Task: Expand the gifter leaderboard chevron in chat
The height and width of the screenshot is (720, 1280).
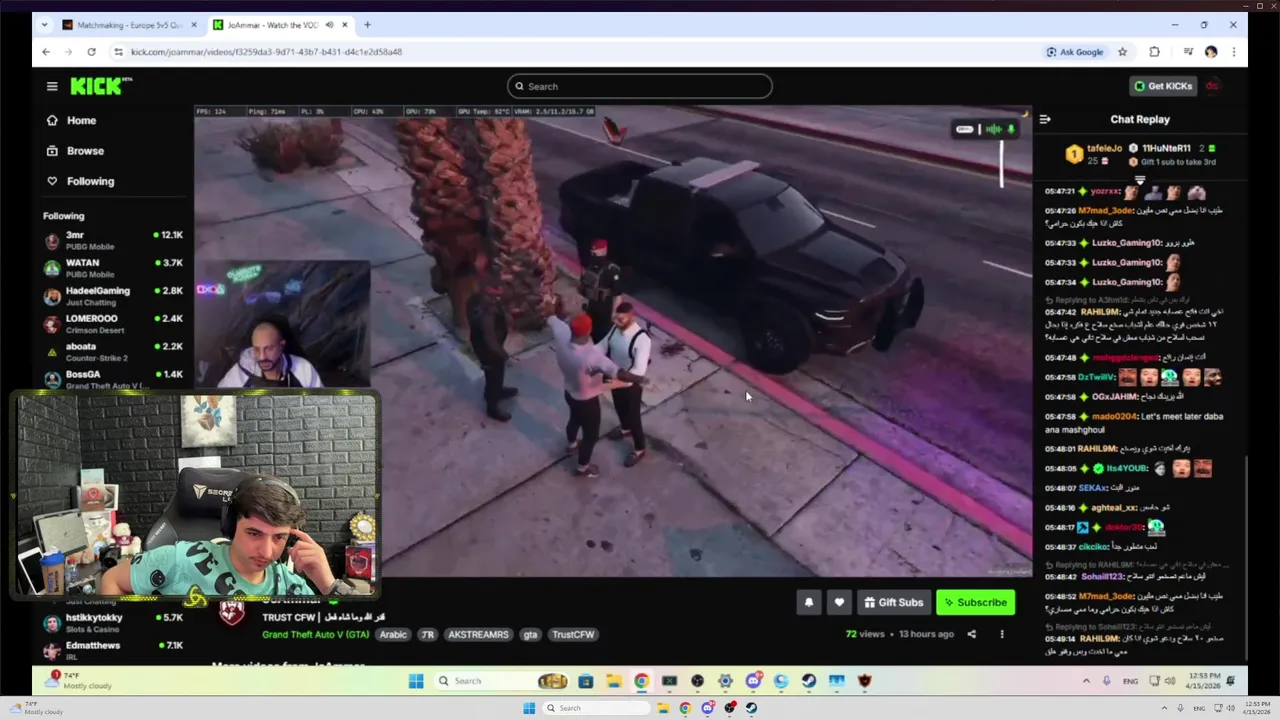Action: [1139, 179]
